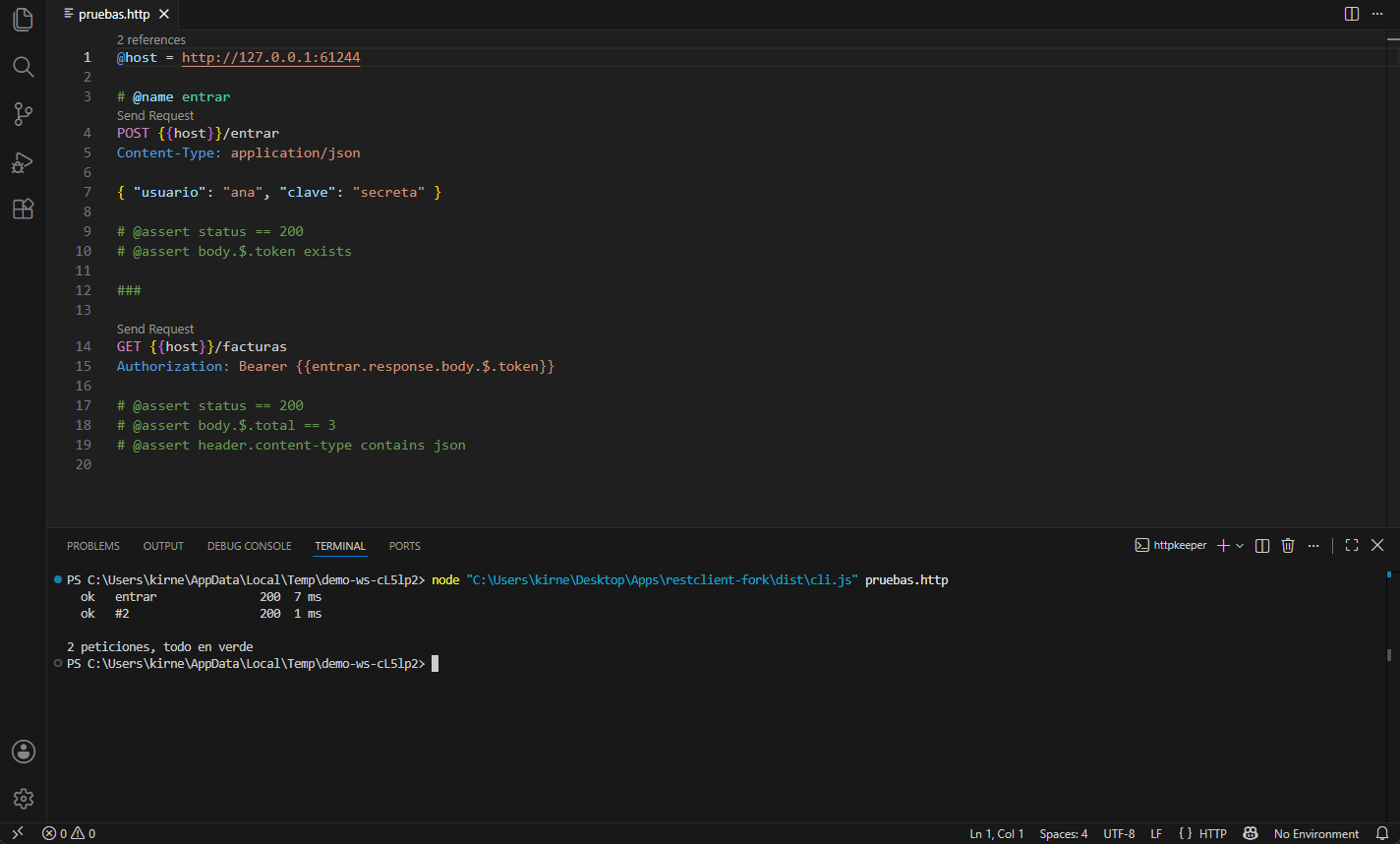Switch to the PORTS panel tab
1400x844 pixels.
(404, 546)
